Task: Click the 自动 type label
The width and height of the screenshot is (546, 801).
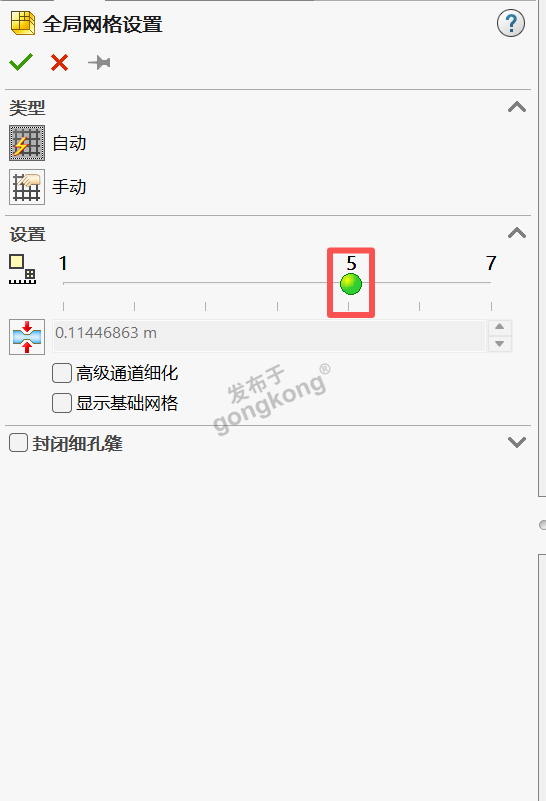Action: click(x=69, y=143)
